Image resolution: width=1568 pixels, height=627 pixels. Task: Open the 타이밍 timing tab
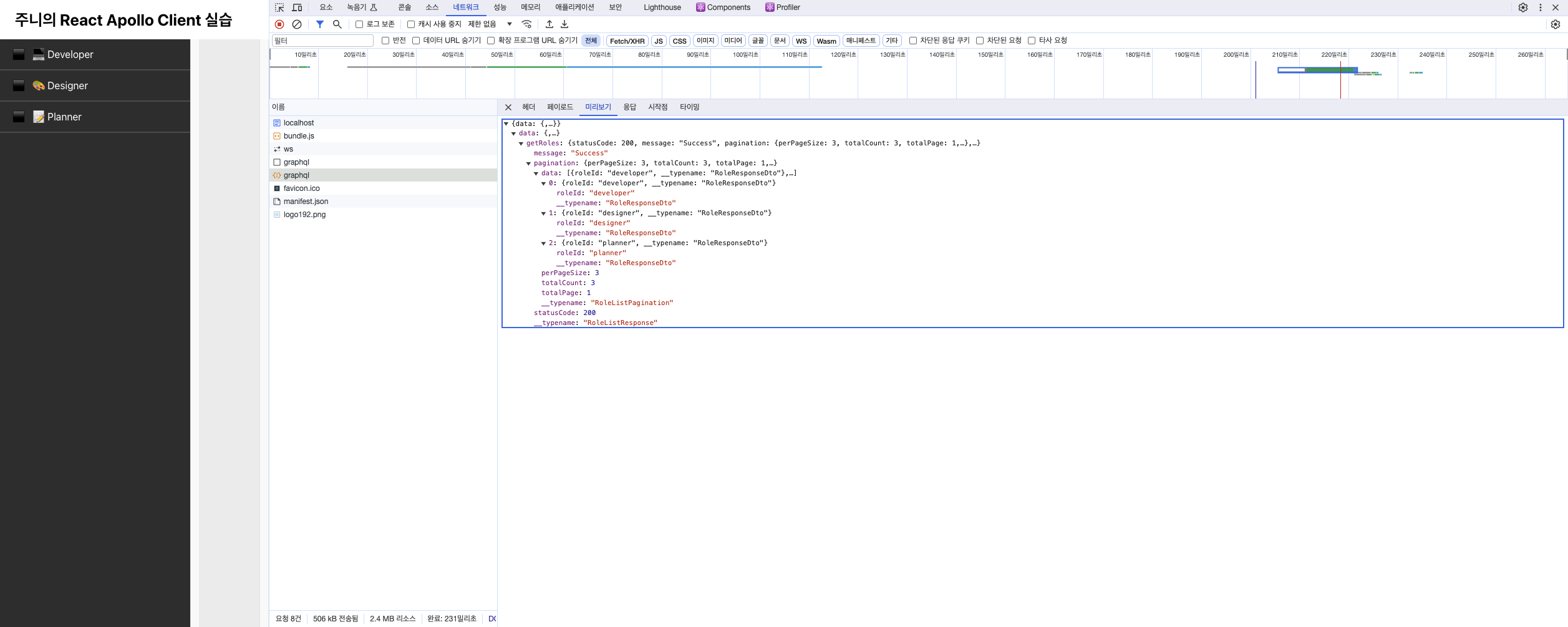(x=690, y=107)
